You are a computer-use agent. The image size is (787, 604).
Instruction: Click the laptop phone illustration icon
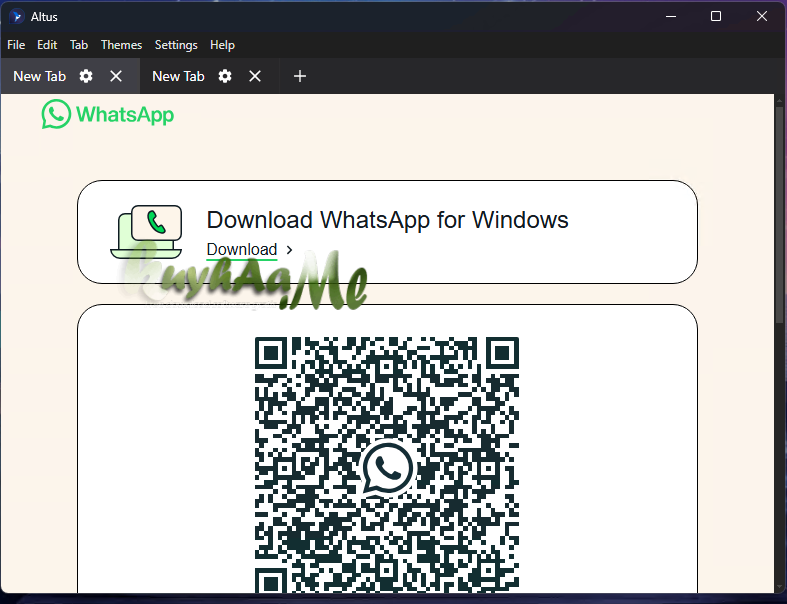click(146, 231)
